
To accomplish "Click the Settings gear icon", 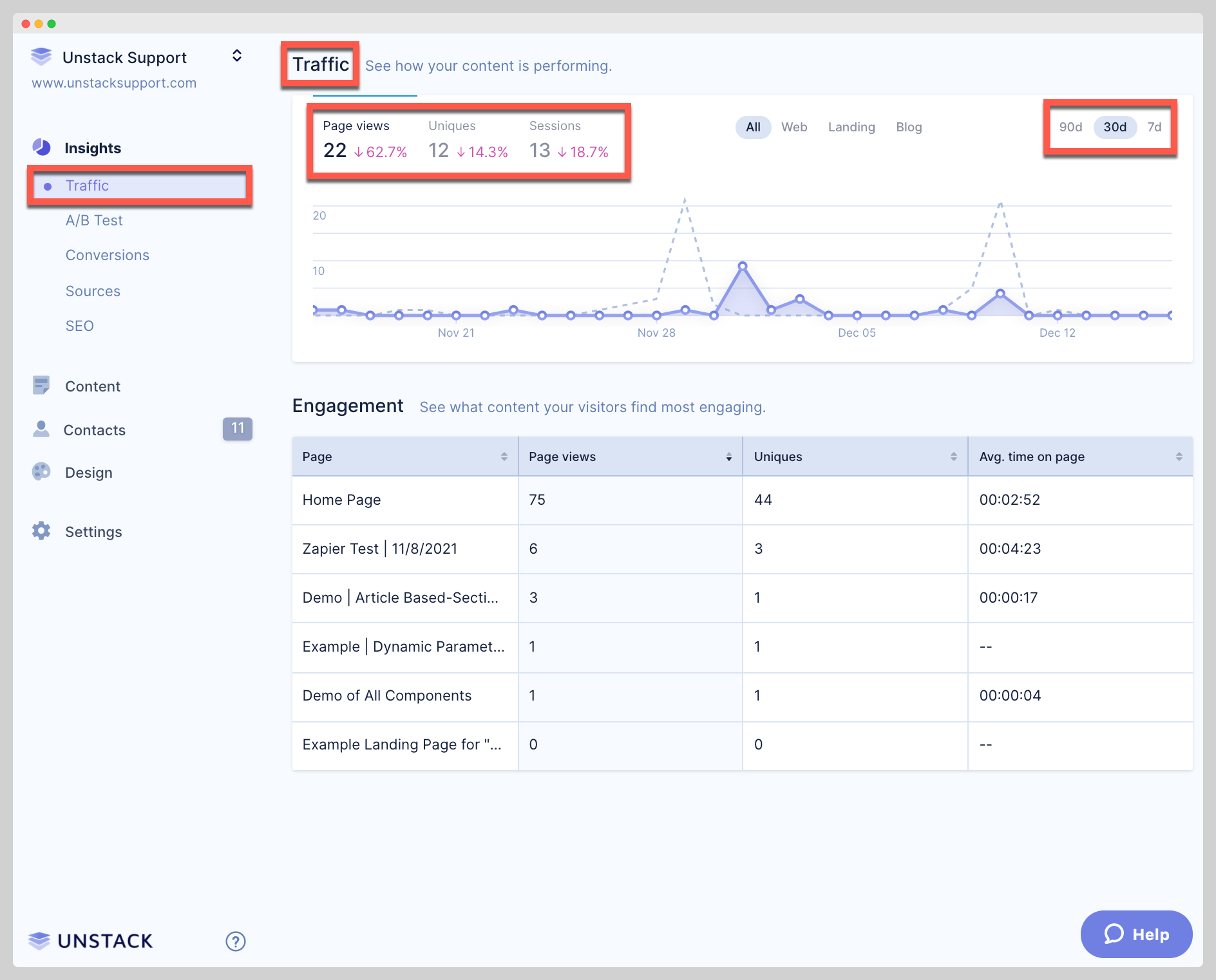I will coord(41,531).
